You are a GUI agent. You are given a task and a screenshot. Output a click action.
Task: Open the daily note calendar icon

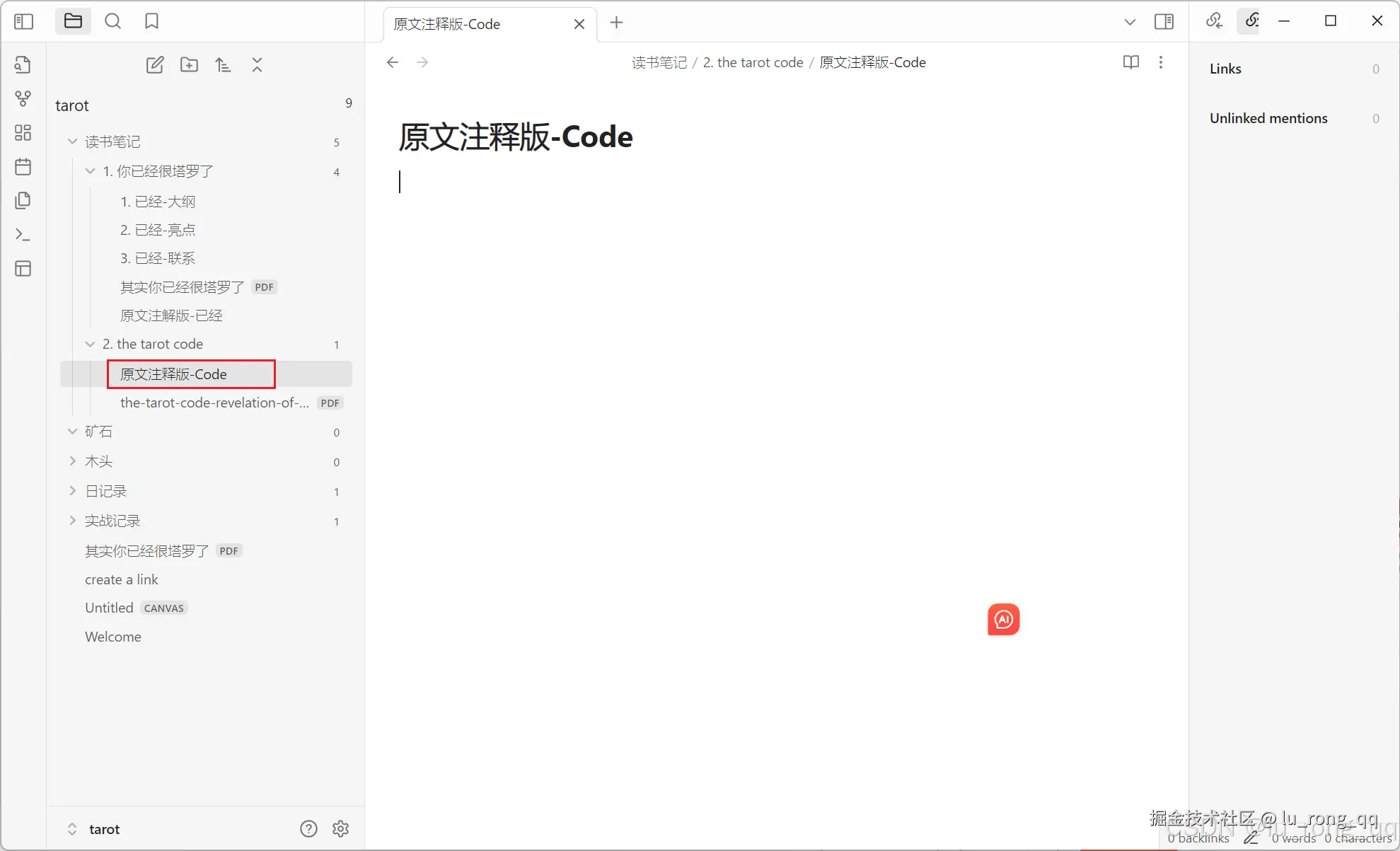click(x=23, y=166)
